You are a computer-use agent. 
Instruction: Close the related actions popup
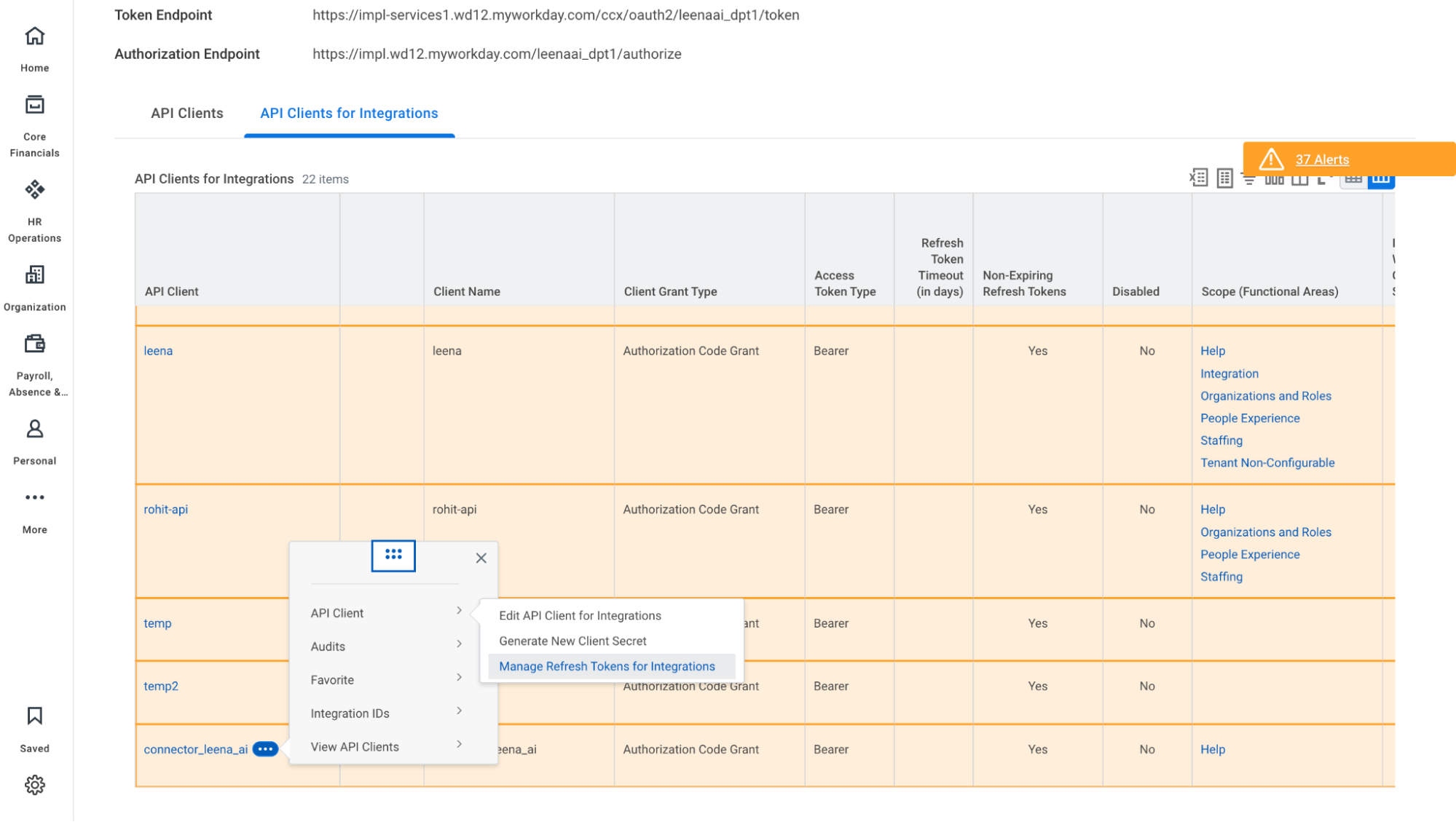[x=481, y=558]
